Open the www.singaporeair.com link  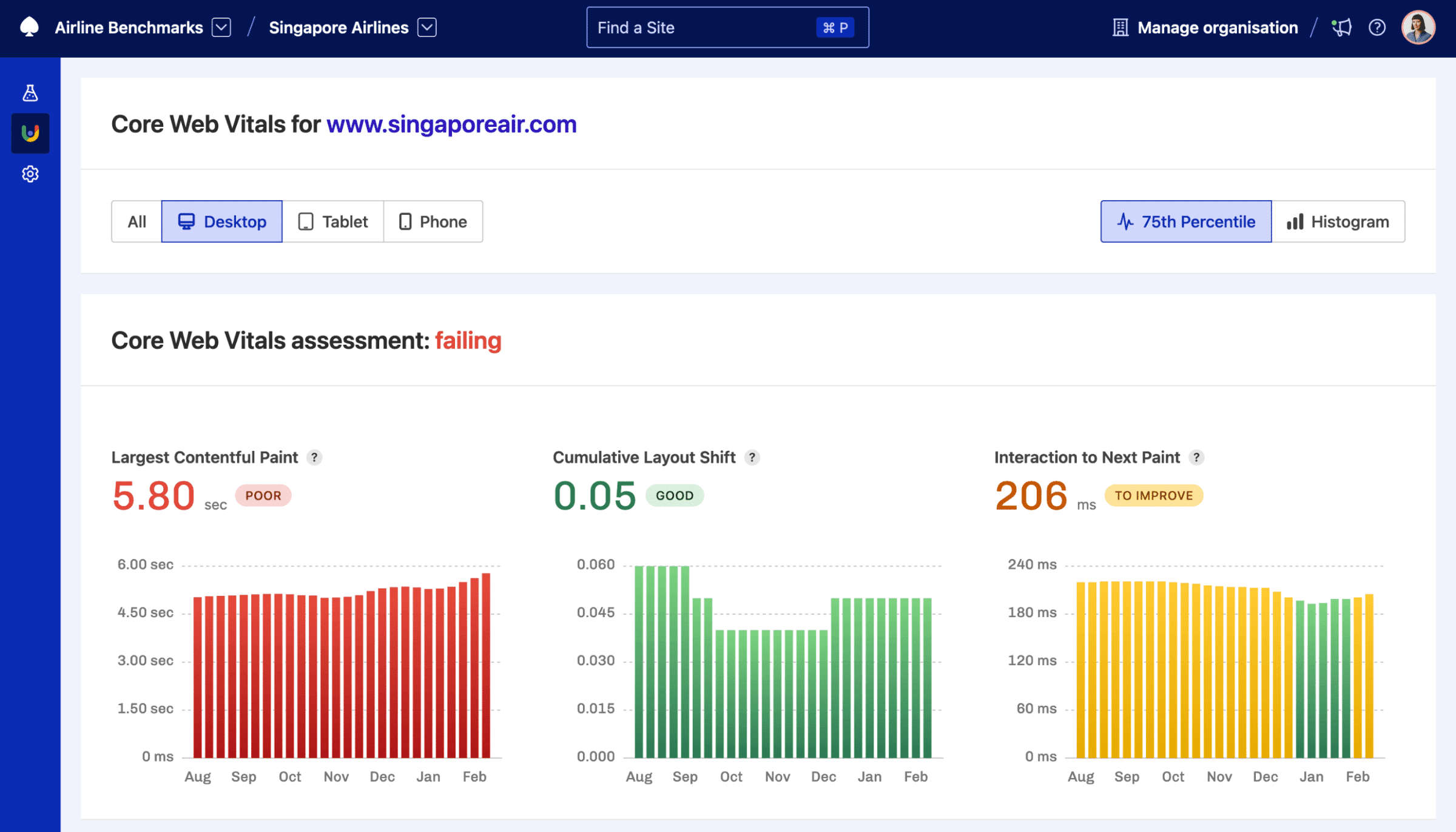coord(451,124)
